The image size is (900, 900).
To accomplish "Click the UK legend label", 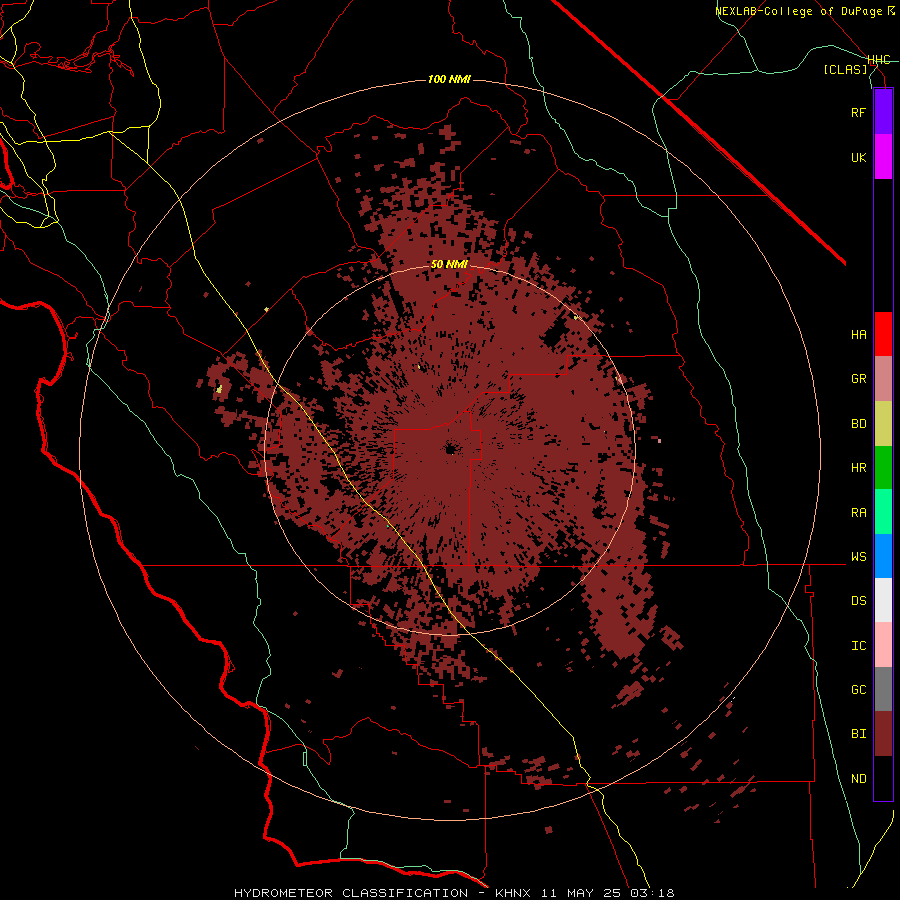I will [x=858, y=157].
